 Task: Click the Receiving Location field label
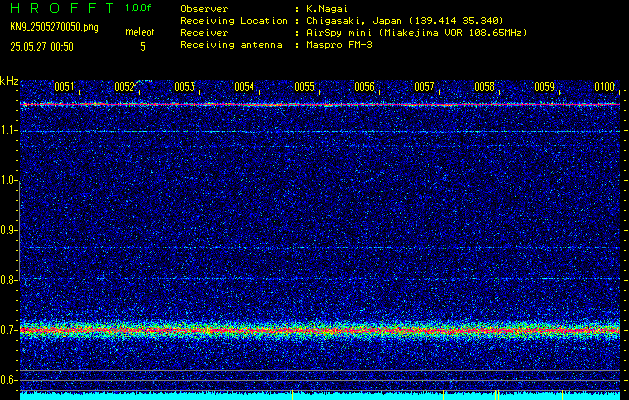click(234, 20)
